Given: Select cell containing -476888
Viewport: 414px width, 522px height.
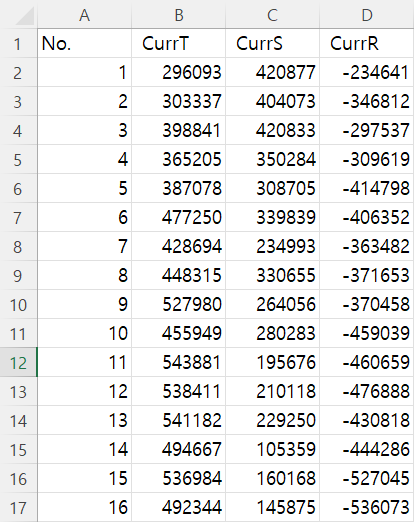Looking at the screenshot, I should click(x=367, y=391).
